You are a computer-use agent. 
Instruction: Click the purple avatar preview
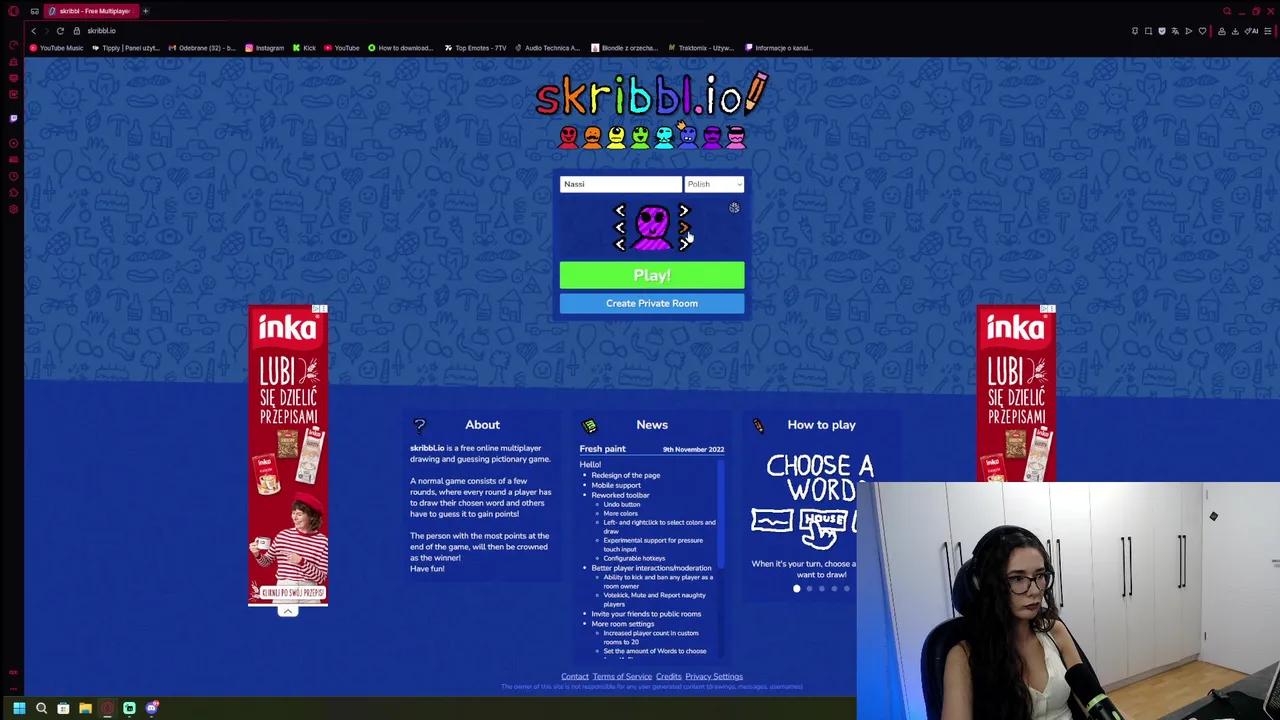(652, 228)
